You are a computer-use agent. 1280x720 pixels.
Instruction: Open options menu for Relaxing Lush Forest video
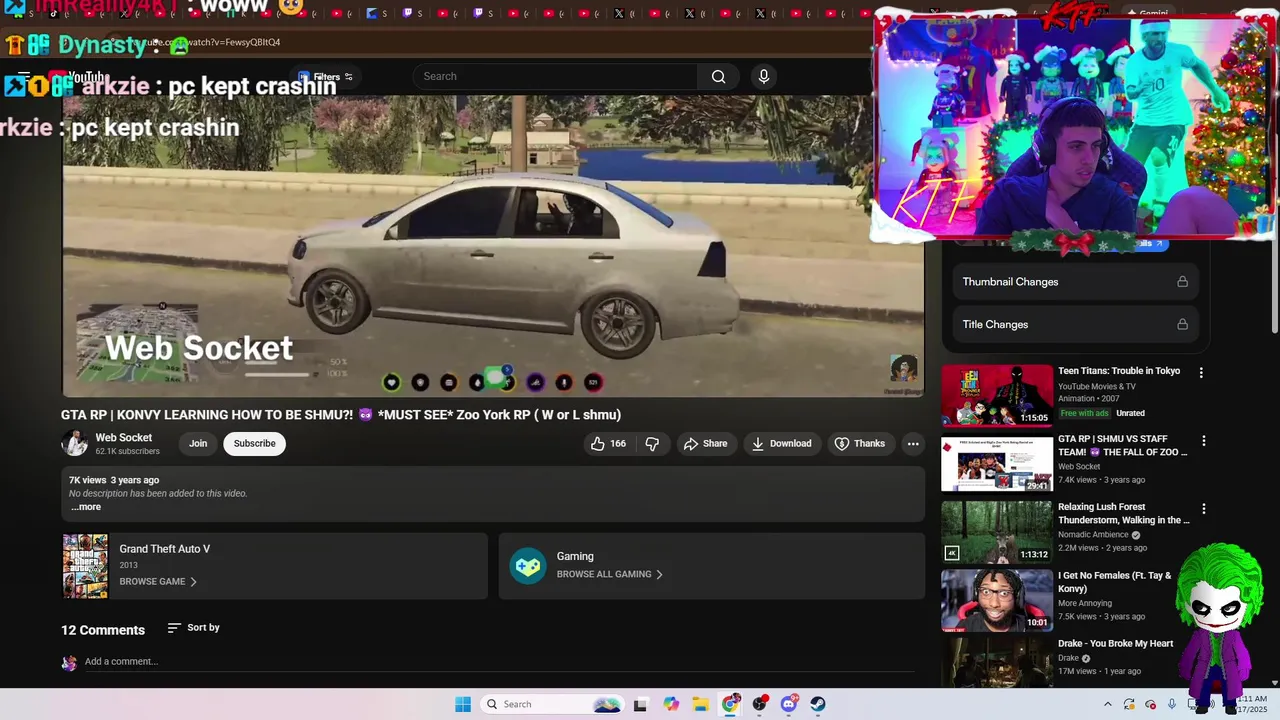point(1203,509)
